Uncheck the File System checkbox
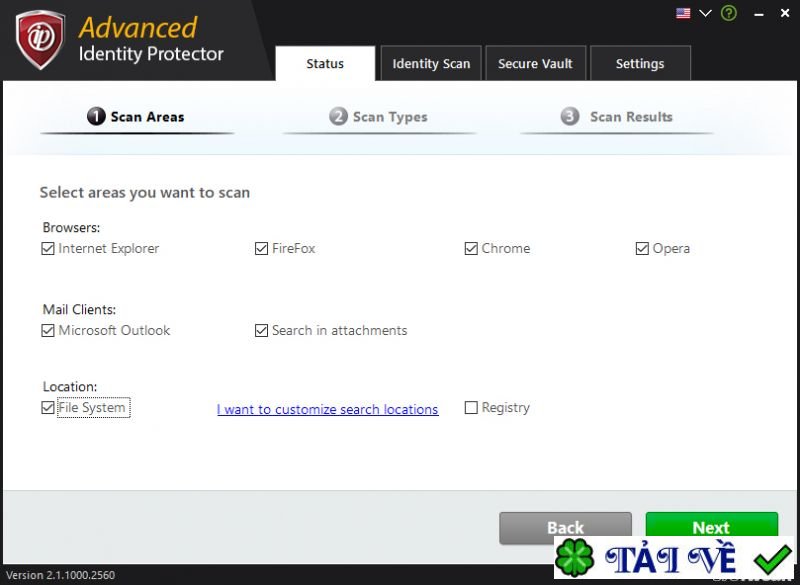This screenshot has height=585, width=800. tap(47, 408)
